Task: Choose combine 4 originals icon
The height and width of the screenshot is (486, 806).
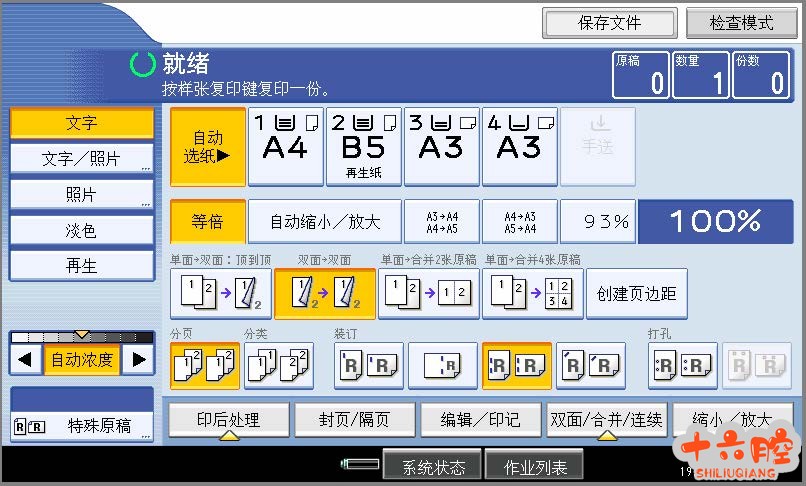Action: point(533,293)
